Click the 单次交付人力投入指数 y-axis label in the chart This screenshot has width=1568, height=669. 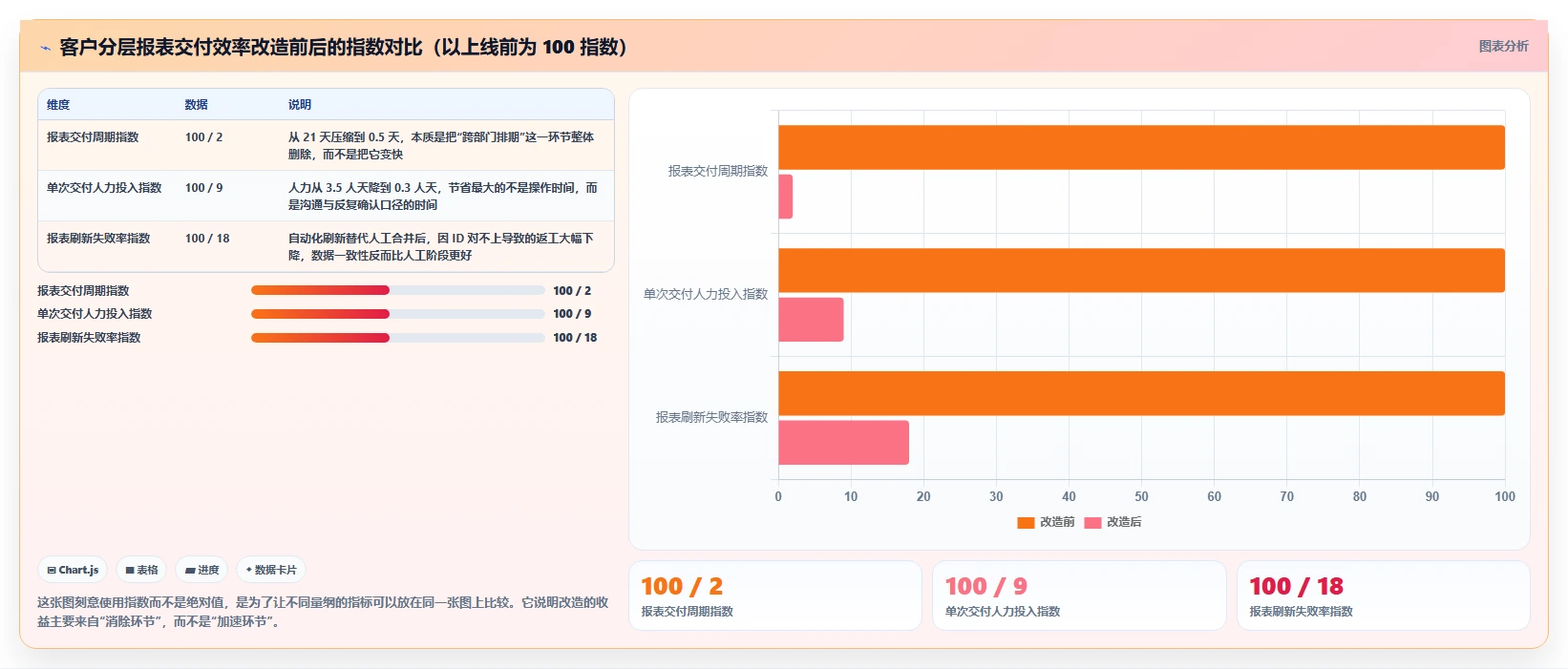tap(705, 294)
